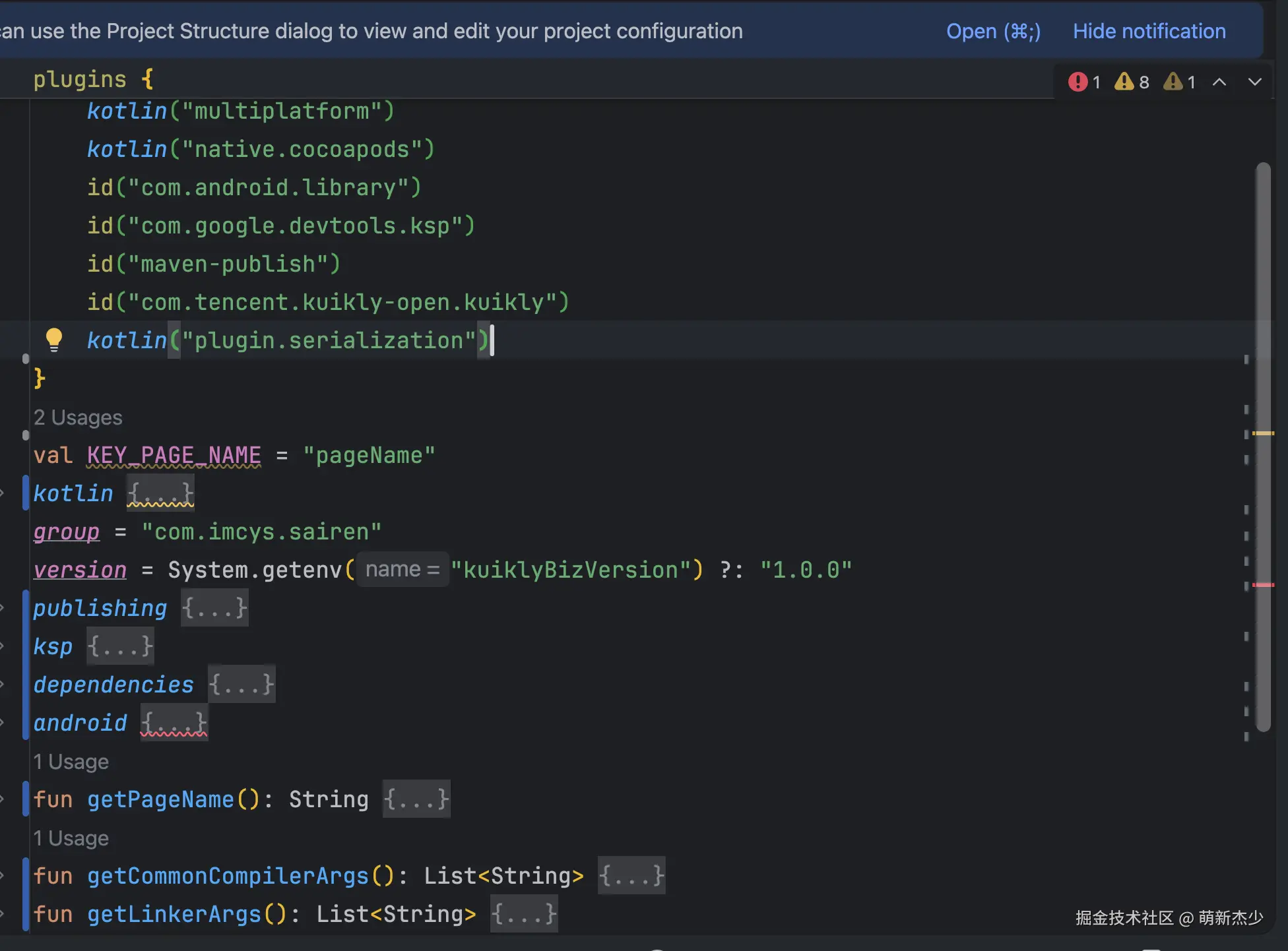
Task: Click the group property name
Action: coord(67,531)
